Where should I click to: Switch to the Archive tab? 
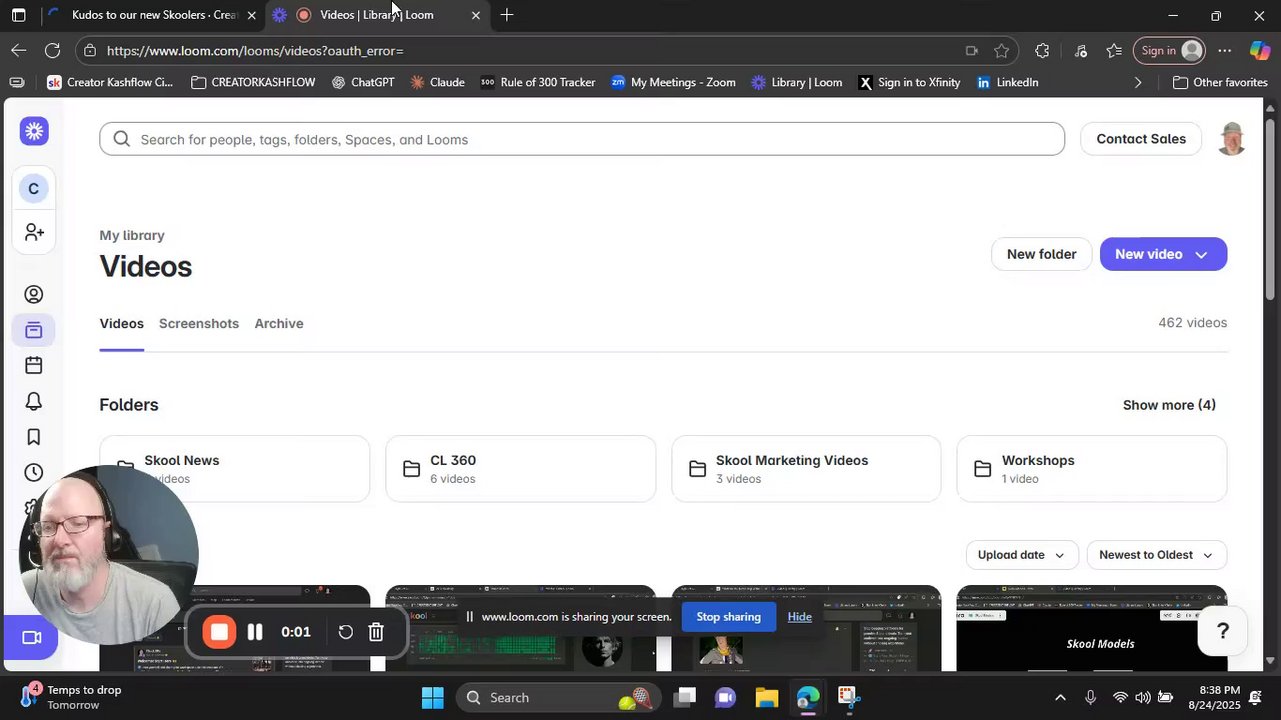click(x=279, y=324)
